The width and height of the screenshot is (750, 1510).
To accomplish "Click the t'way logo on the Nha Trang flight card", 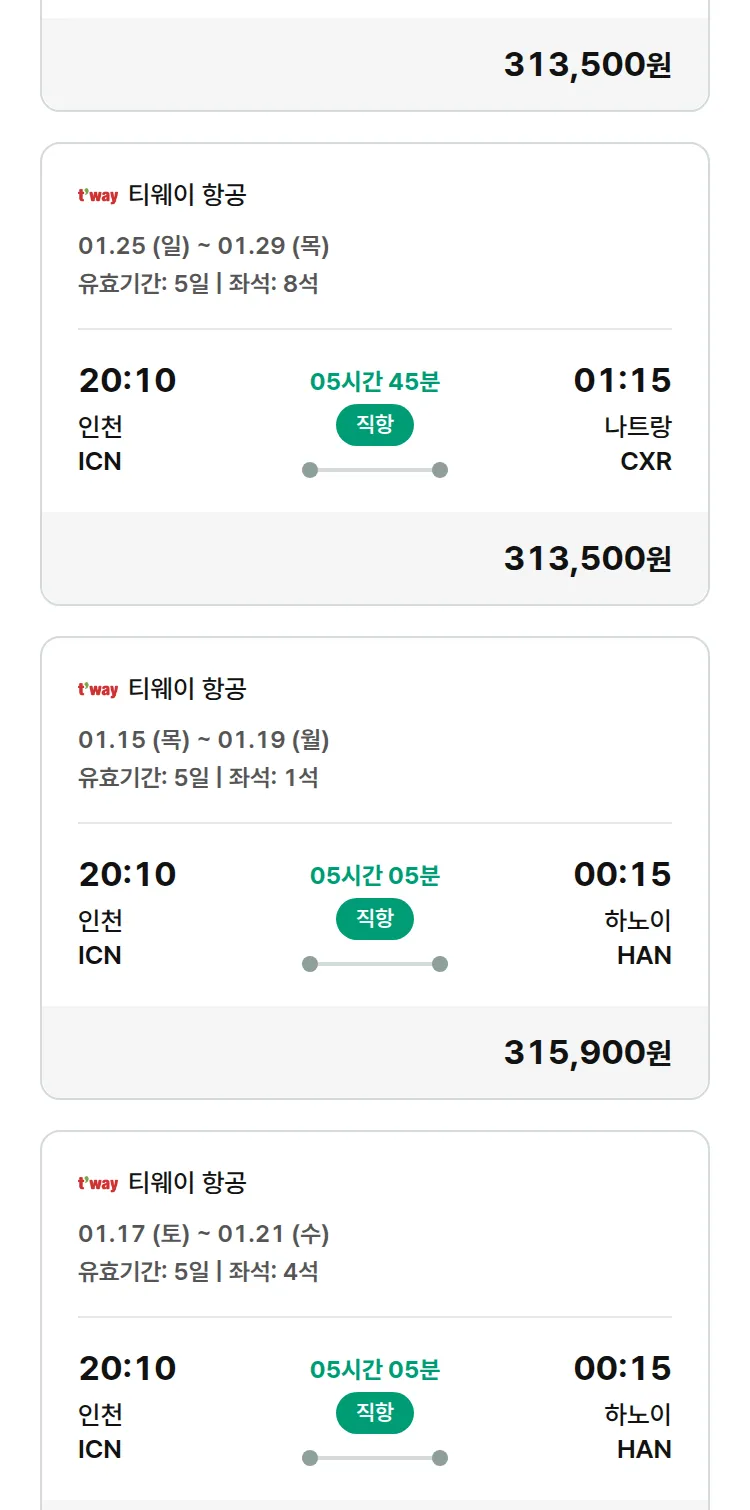I will (98, 196).
